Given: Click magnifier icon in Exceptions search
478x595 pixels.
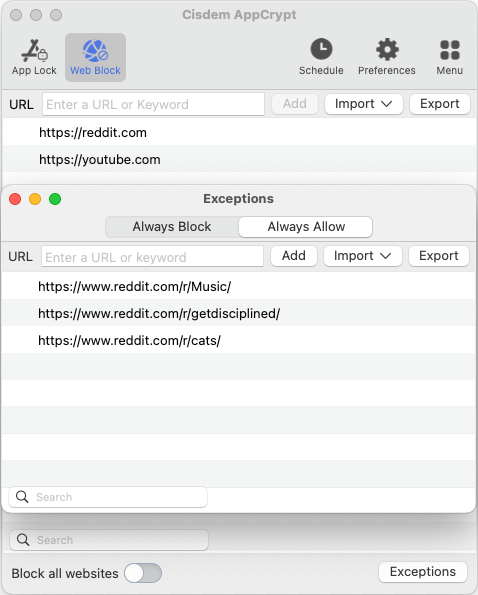Looking at the screenshot, I should click(22, 497).
